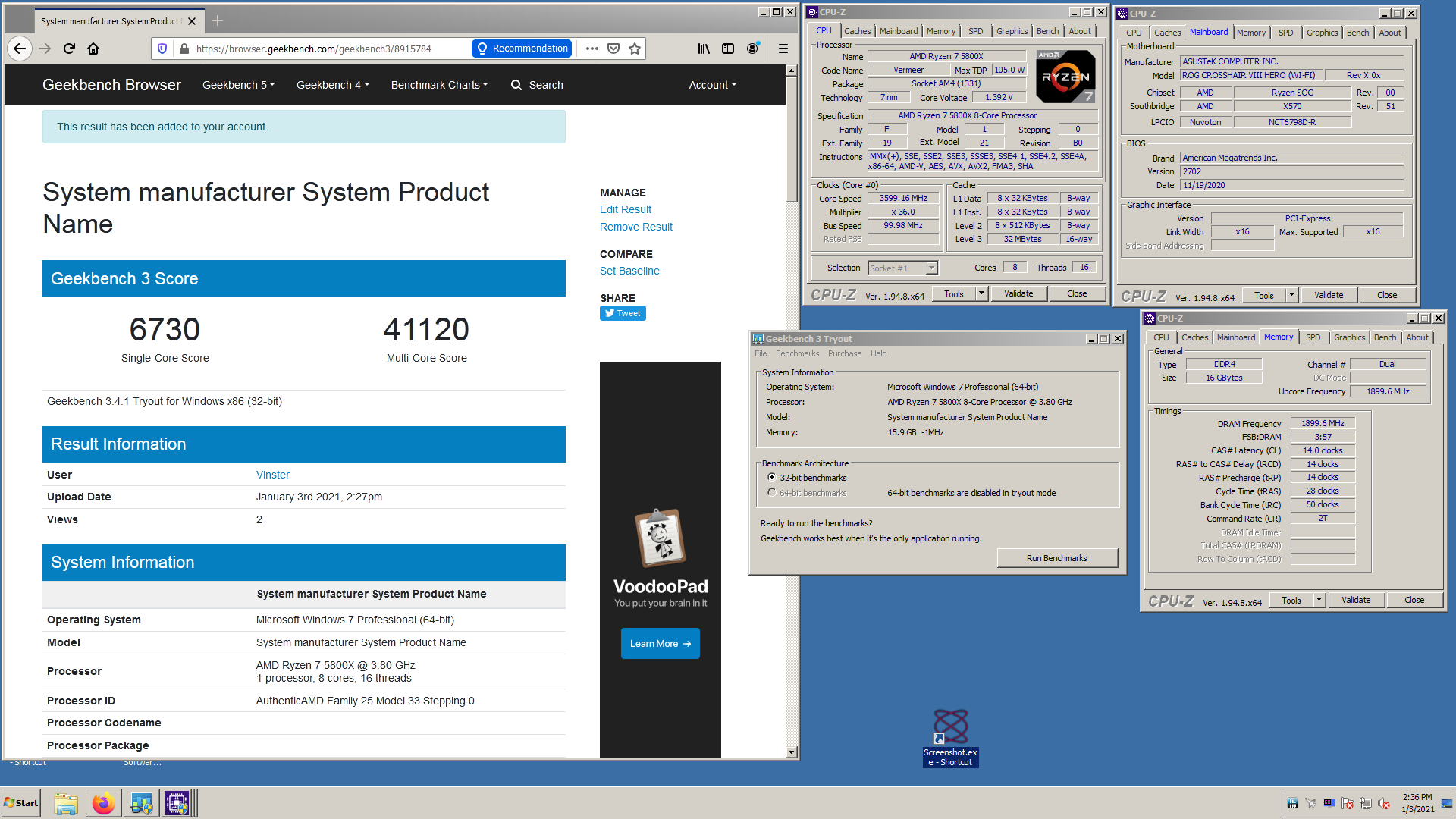Go back using Firefox back arrow

pos(20,49)
